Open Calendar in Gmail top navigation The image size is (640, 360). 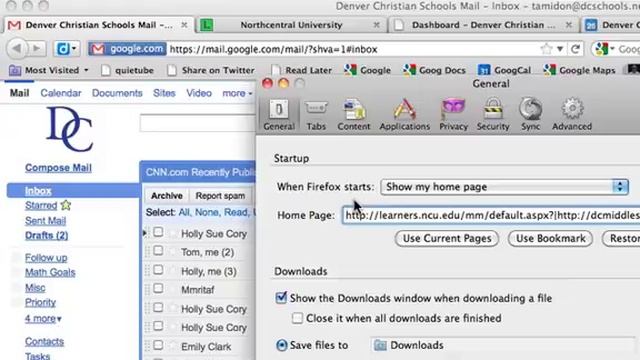point(61,93)
